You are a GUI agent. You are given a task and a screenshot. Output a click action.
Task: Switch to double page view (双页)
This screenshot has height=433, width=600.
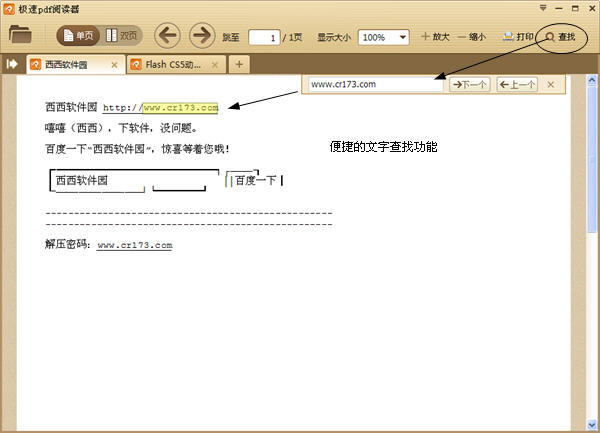click(x=122, y=36)
